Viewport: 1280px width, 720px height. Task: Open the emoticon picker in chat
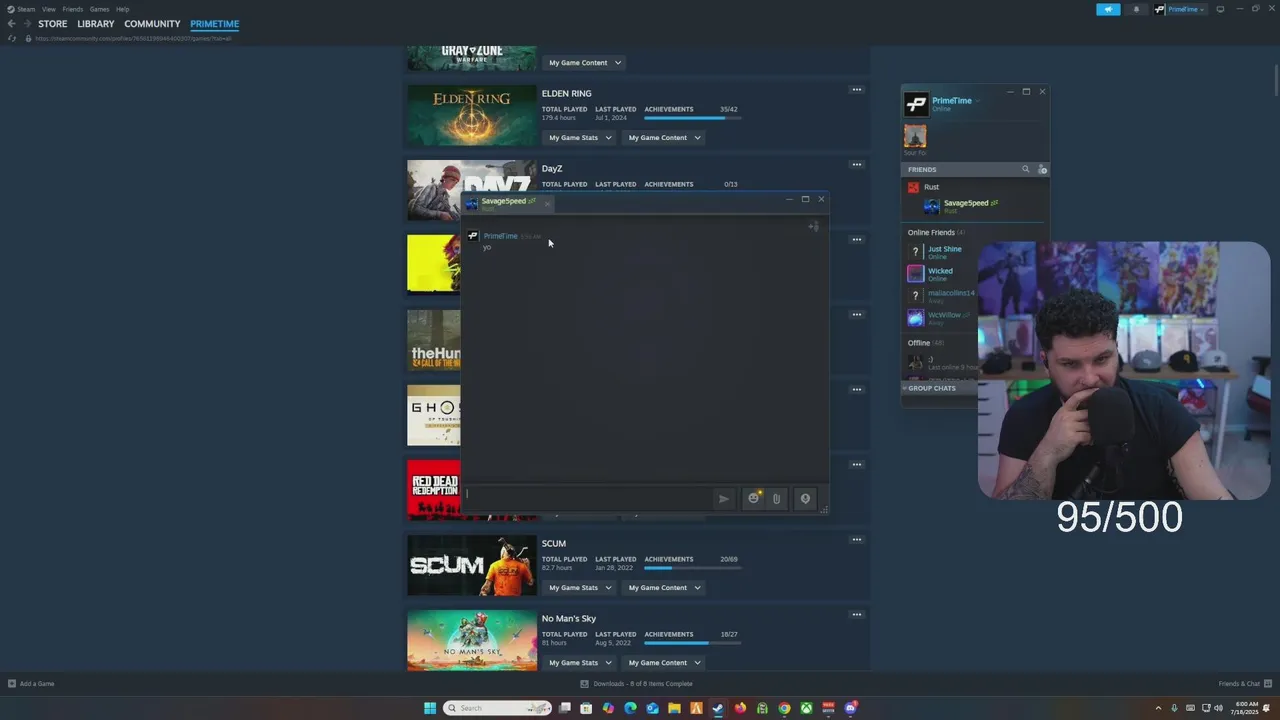point(754,498)
